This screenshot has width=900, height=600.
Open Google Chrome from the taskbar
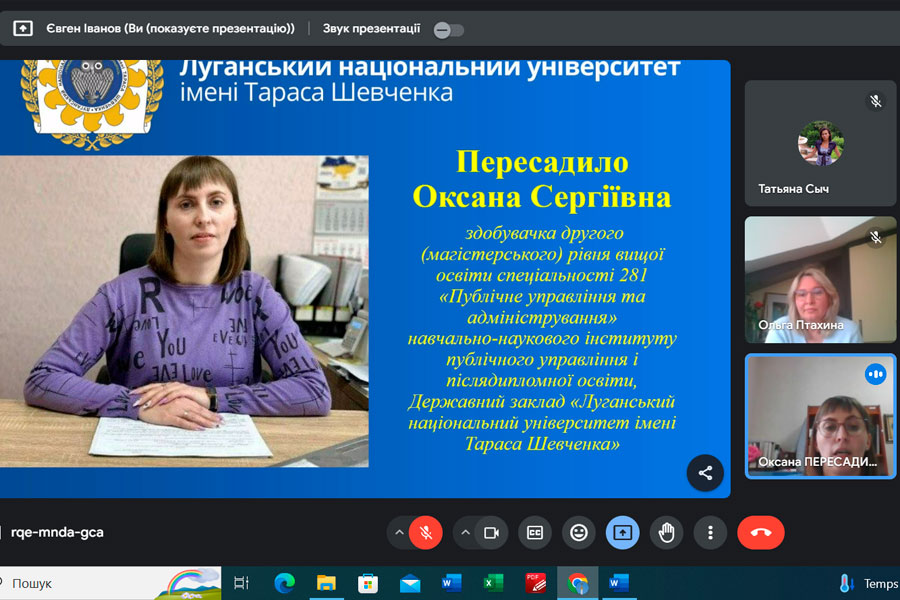click(x=577, y=583)
